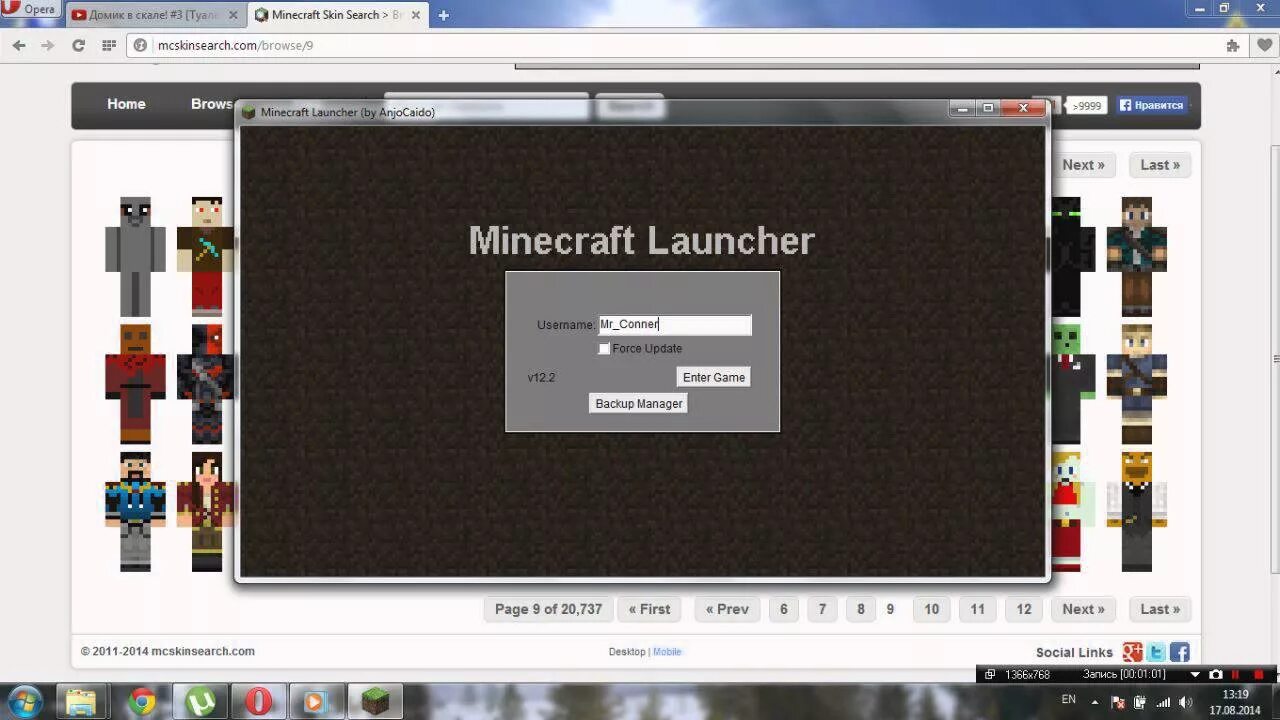
Task: Open the Opera menu button
Action: click(30, 9)
